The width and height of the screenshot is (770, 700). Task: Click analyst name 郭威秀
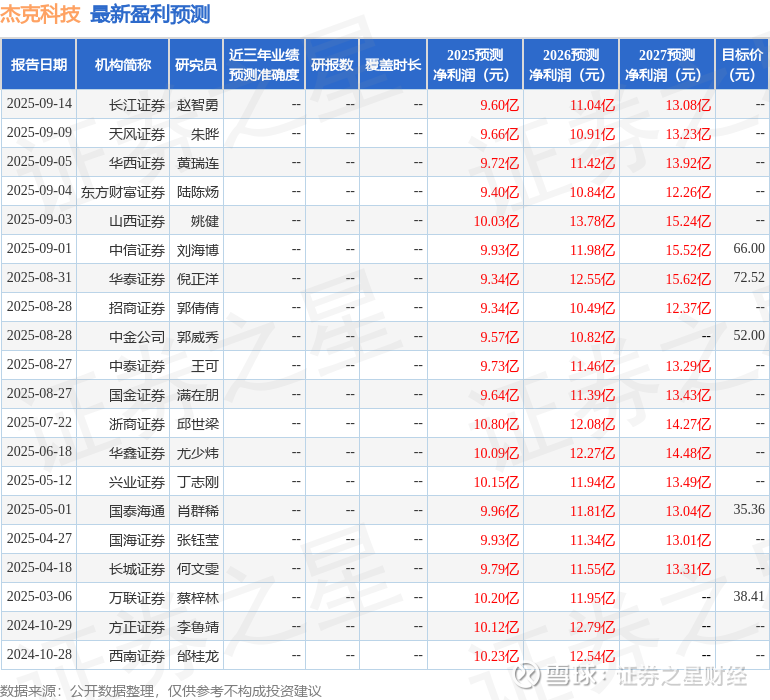click(198, 337)
